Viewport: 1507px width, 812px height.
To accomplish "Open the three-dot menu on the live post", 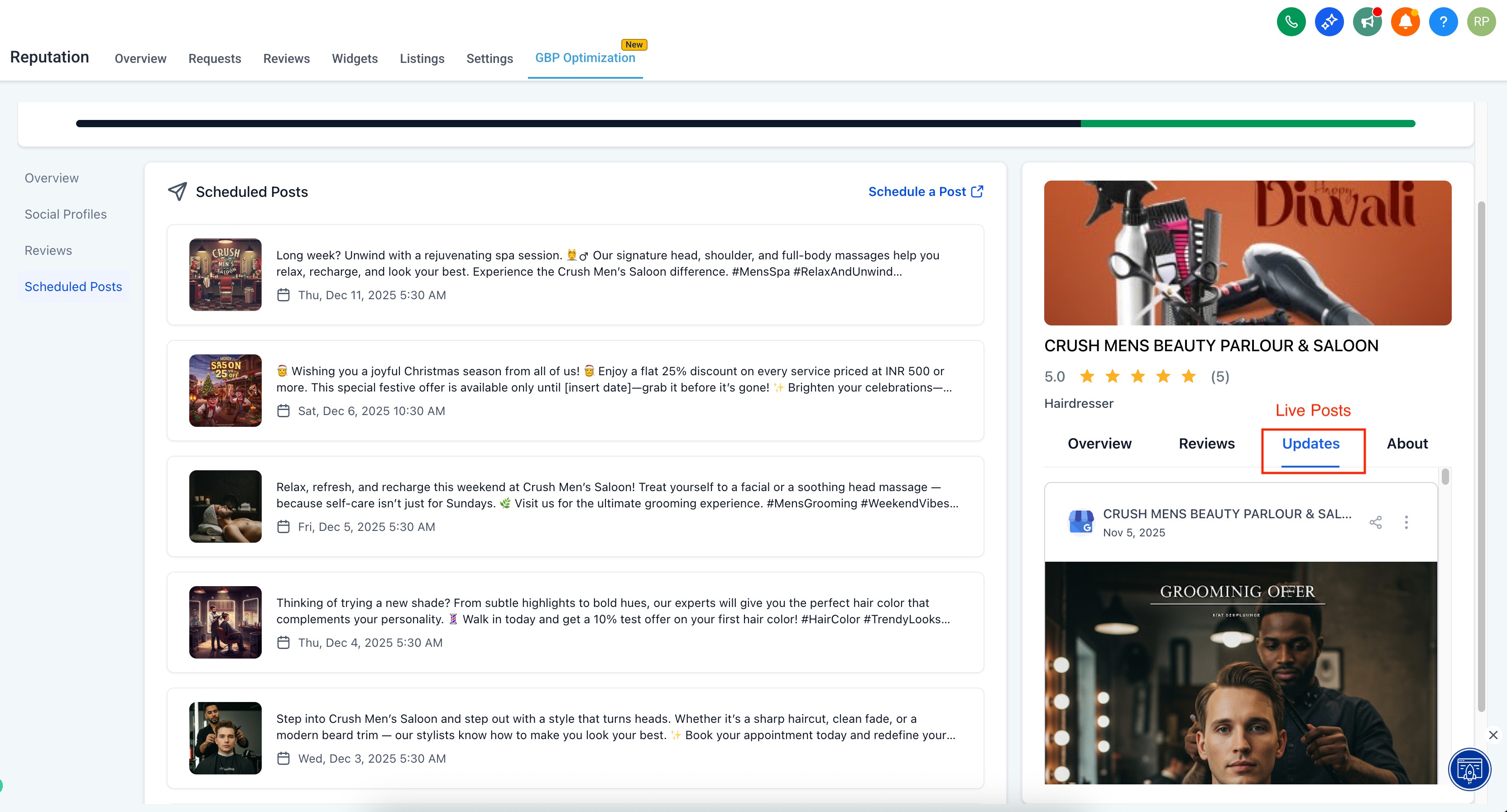I will pos(1406,523).
